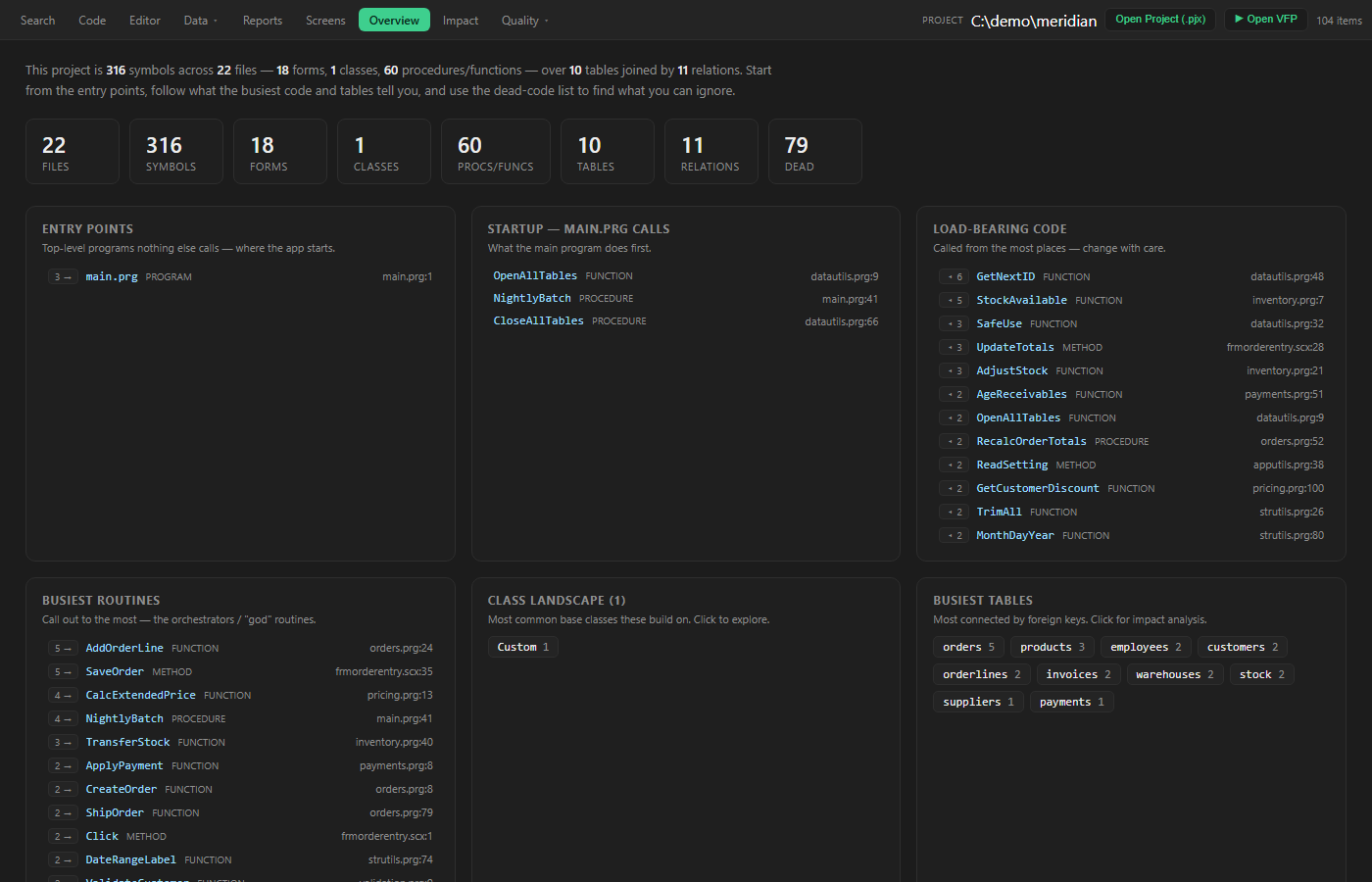
Task: Open the Reports tab
Action: click(x=263, y=20)
